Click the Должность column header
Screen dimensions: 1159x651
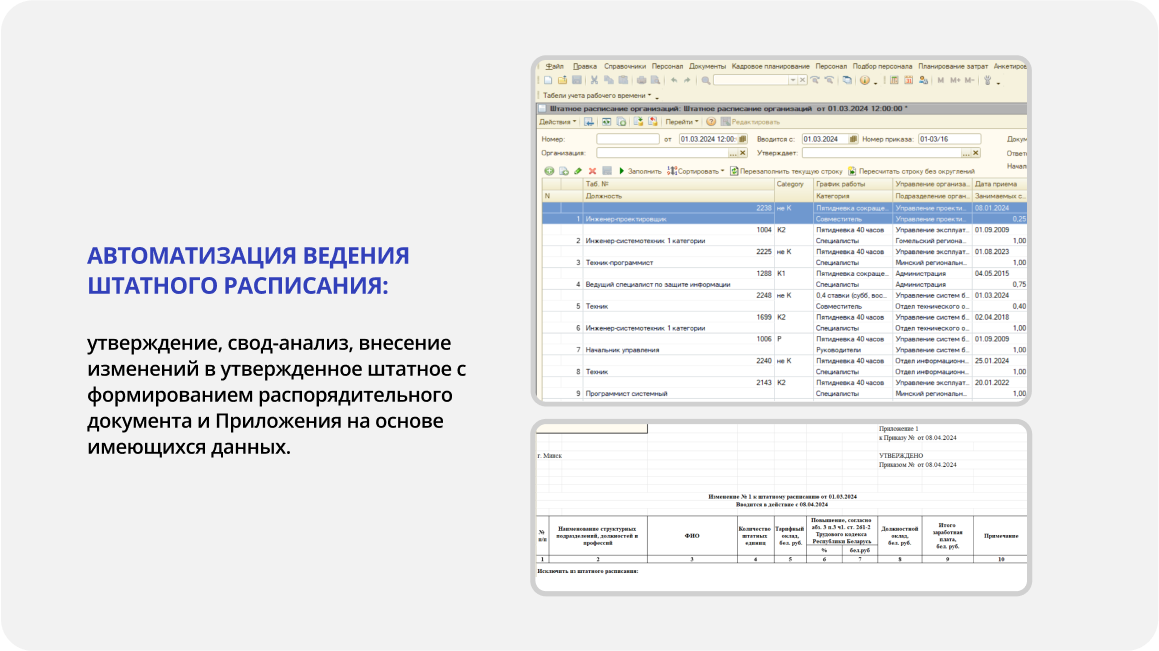coord(677,196)
